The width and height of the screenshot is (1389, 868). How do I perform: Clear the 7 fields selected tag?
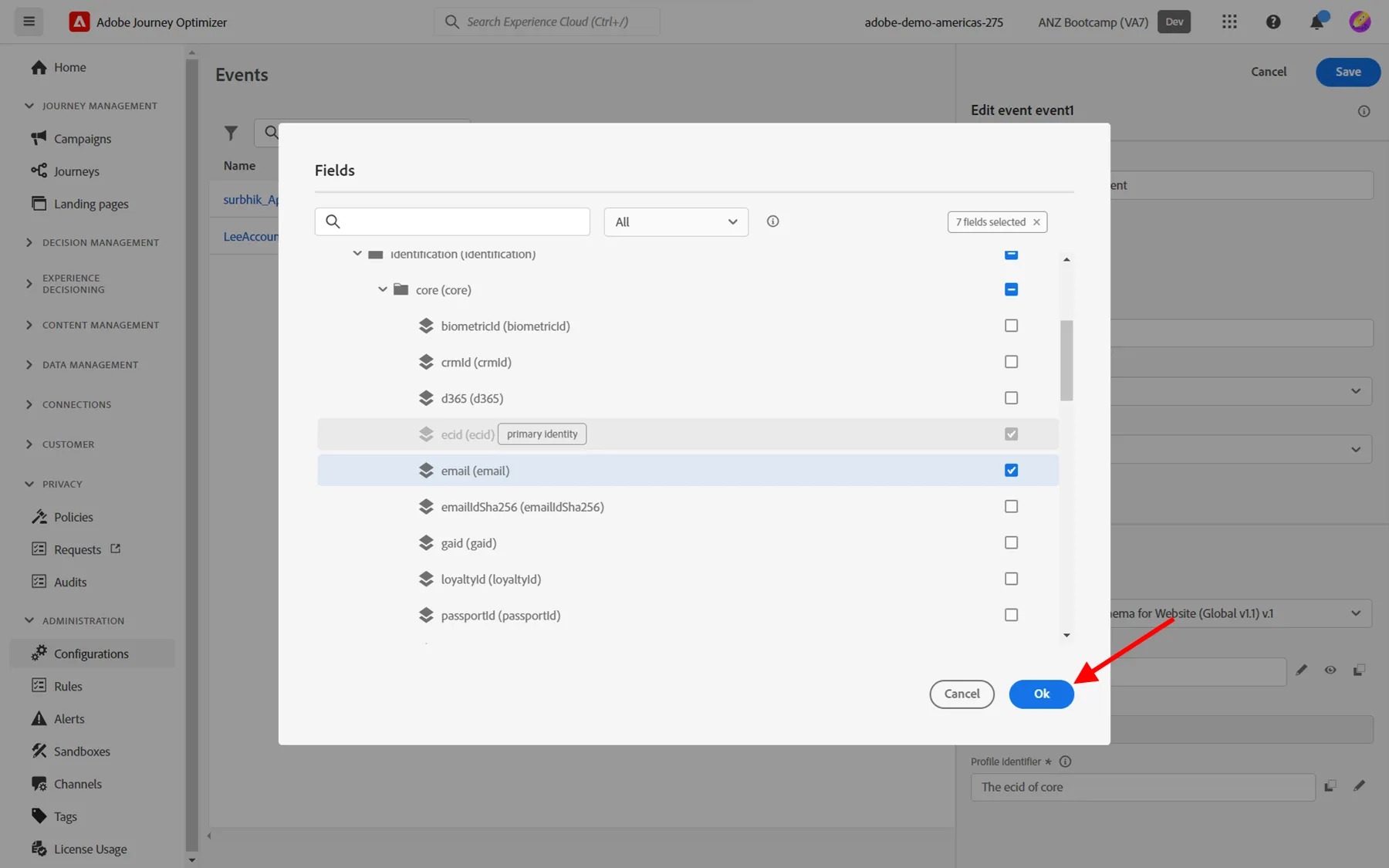1036,222
